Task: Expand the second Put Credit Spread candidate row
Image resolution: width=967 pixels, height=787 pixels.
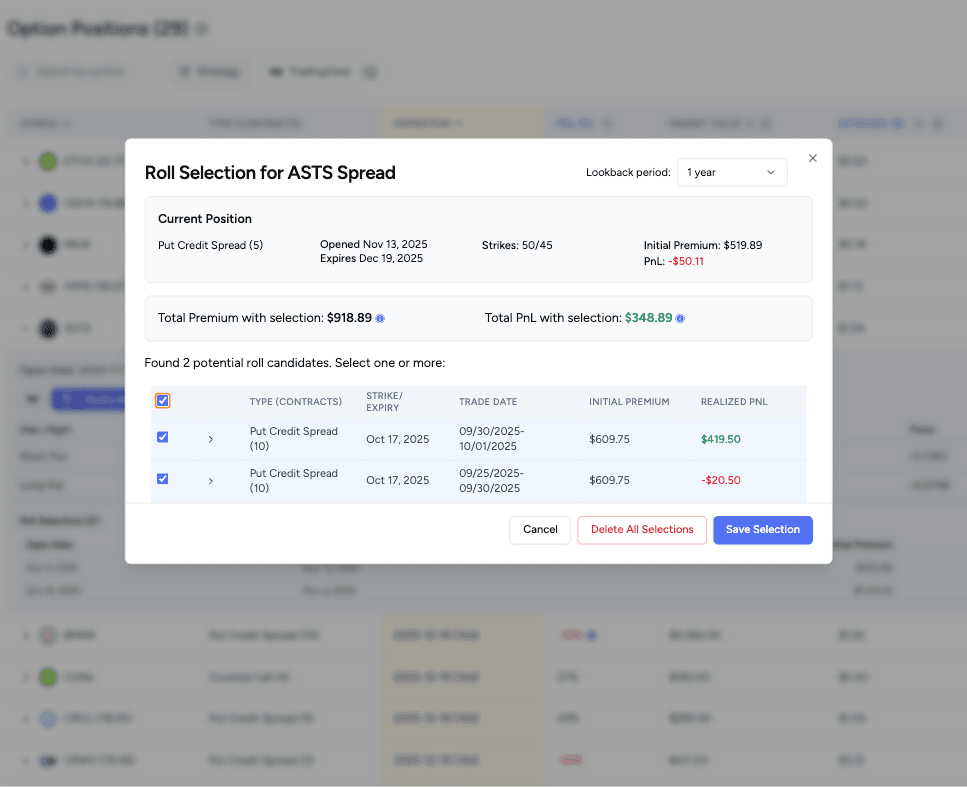Action: 210,479
